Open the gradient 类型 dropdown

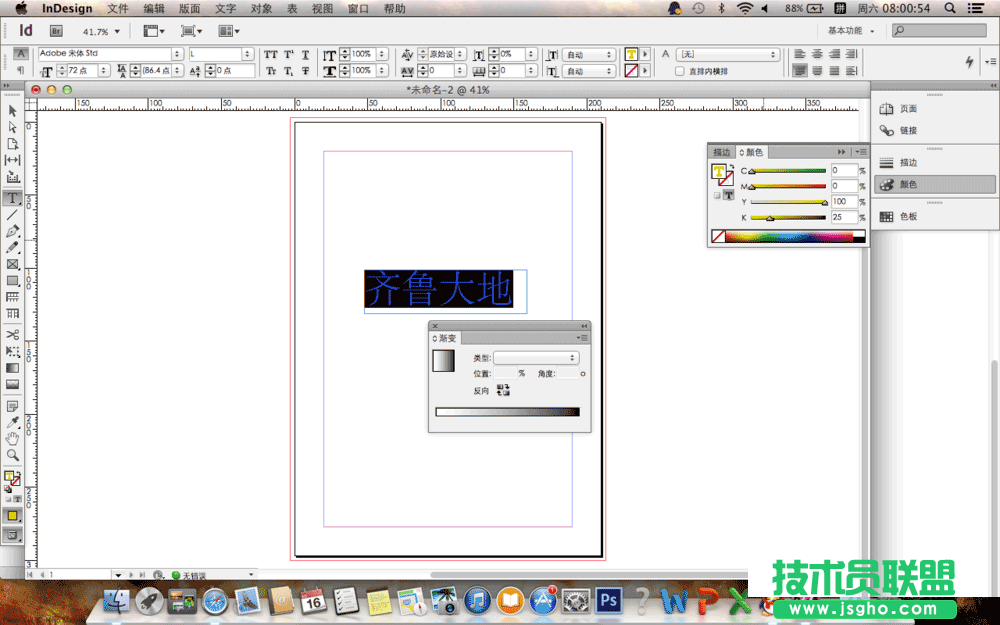coord(535,358)
